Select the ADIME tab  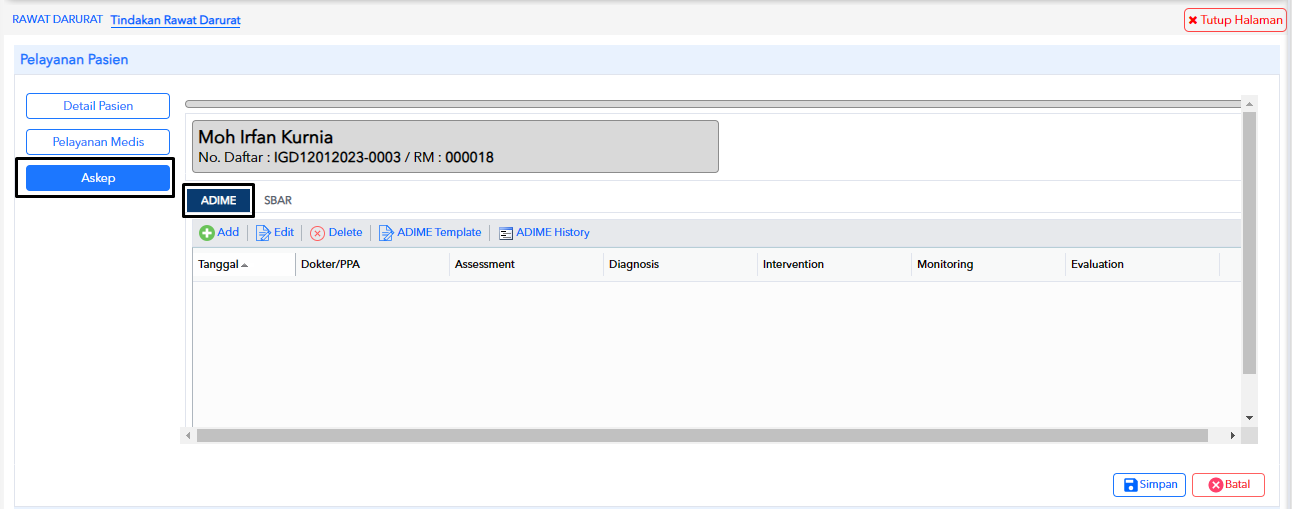(x=218, y=201)
